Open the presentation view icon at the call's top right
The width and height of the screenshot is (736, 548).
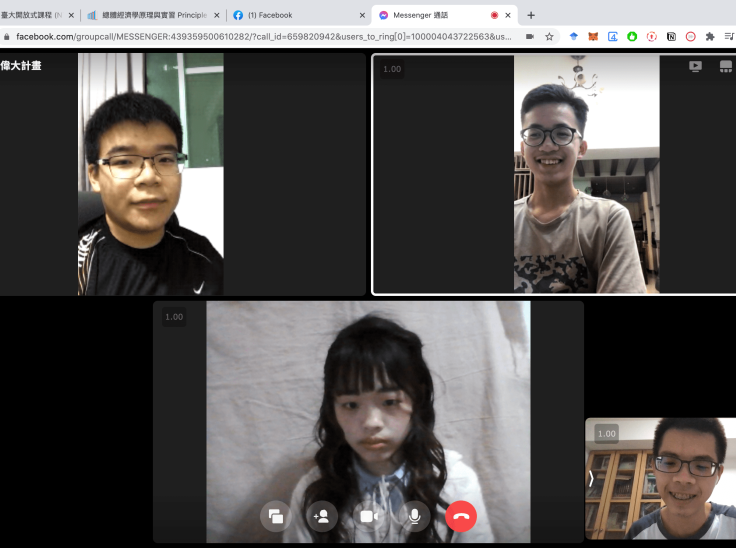tap(695, 66)
